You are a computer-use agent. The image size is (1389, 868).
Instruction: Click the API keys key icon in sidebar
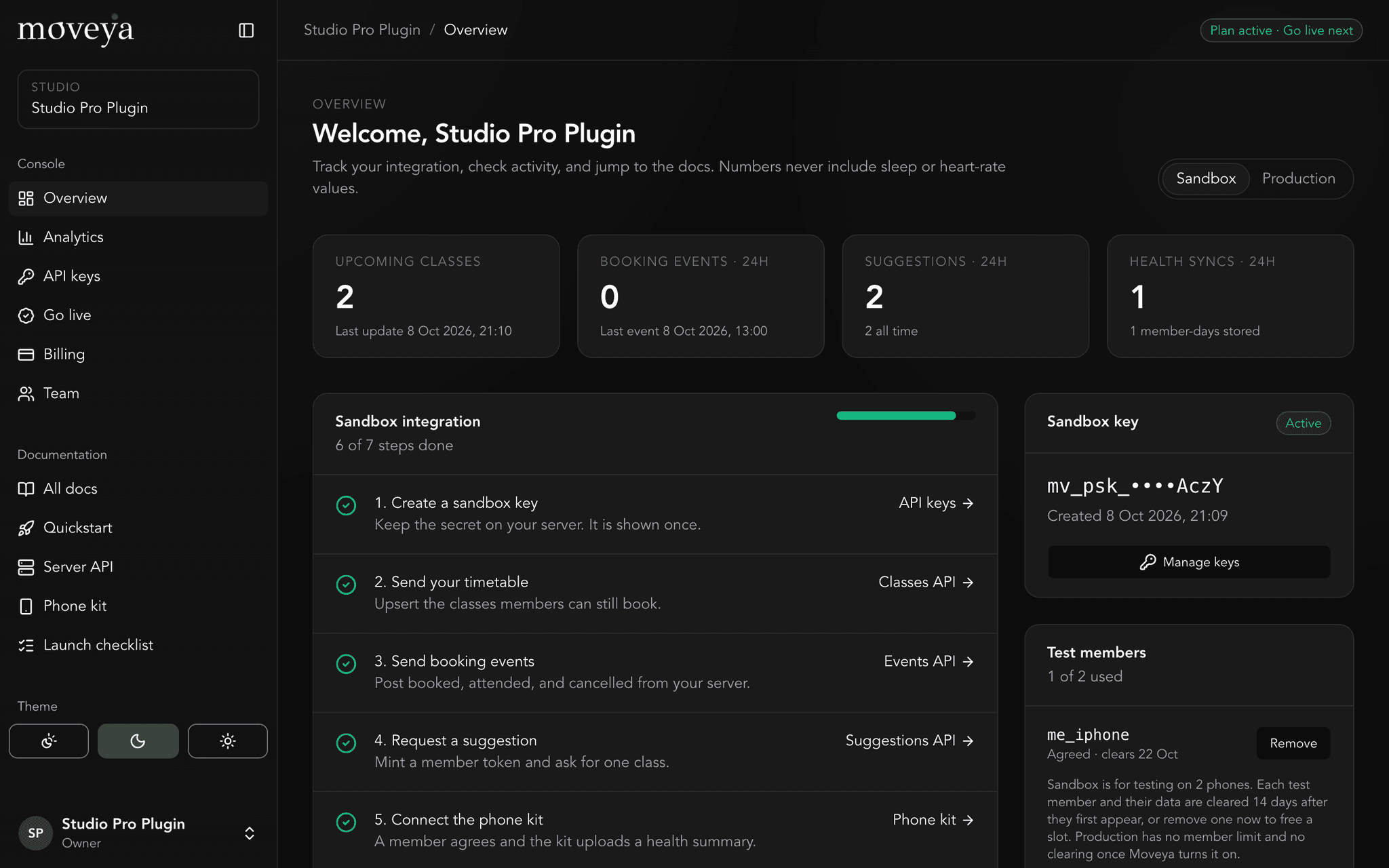(x=26, y=276)
